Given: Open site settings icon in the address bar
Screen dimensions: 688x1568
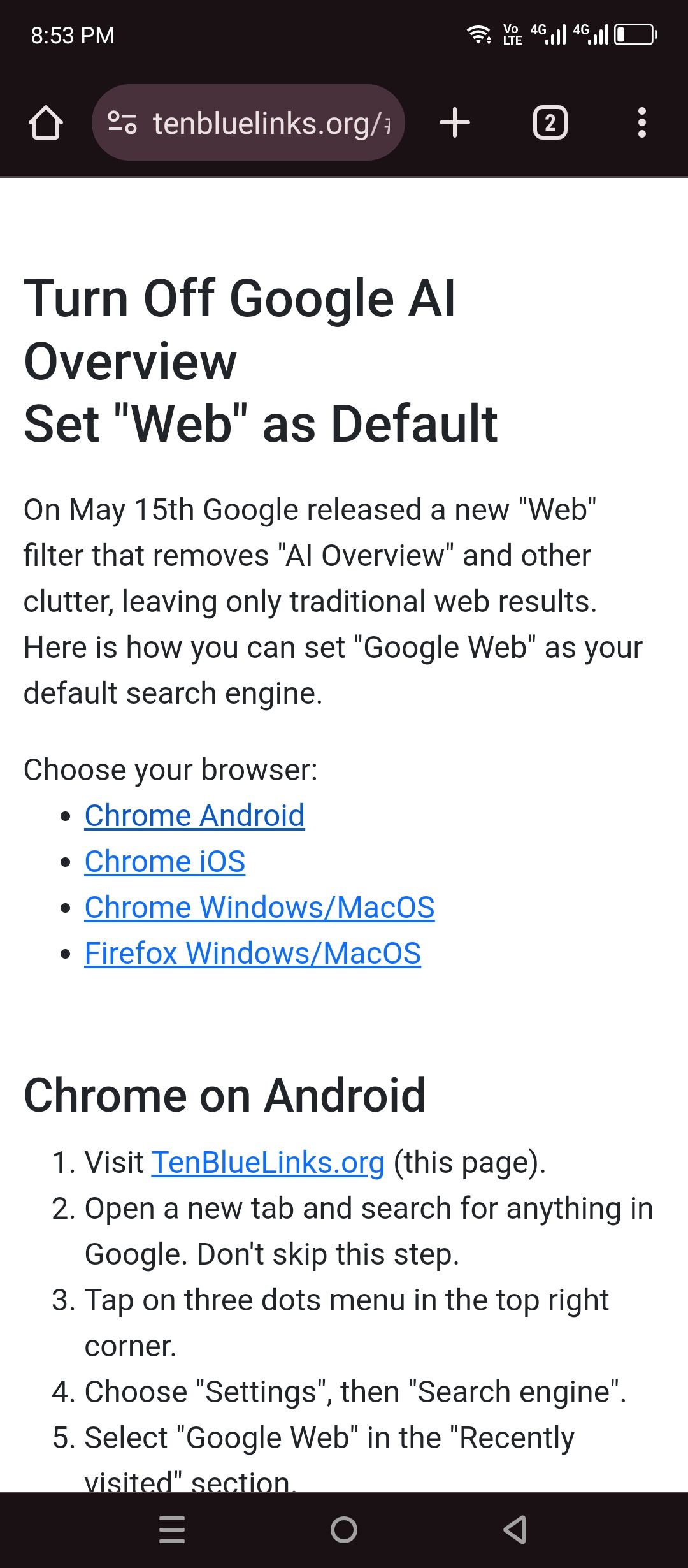Looking at the screenshot, I should coord(122,122).
